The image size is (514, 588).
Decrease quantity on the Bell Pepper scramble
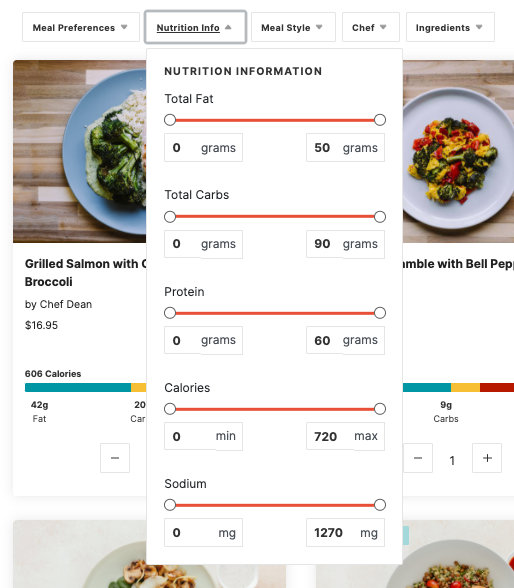coord(418,458)
